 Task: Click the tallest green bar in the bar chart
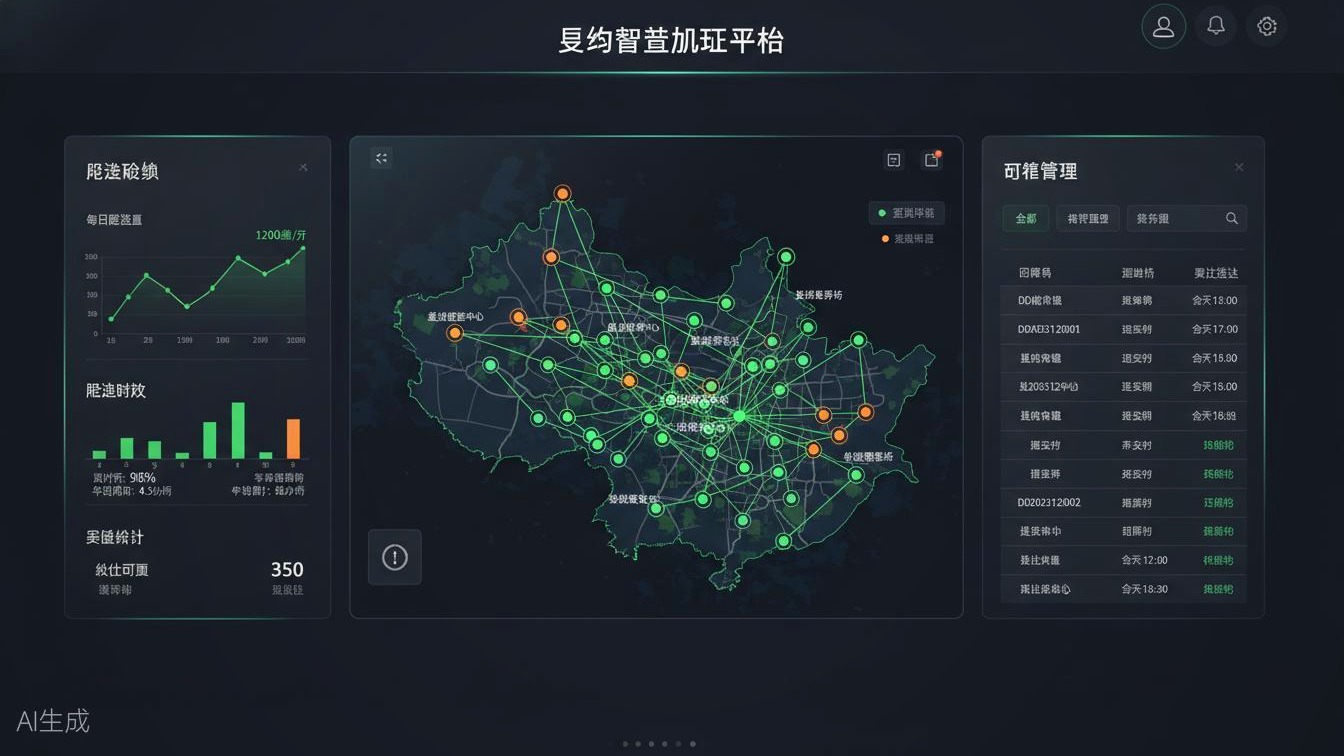click(238, 430)
